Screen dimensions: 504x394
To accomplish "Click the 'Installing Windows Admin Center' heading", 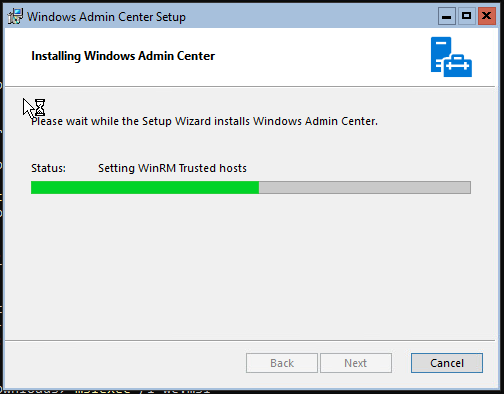I will click(123, 56).
